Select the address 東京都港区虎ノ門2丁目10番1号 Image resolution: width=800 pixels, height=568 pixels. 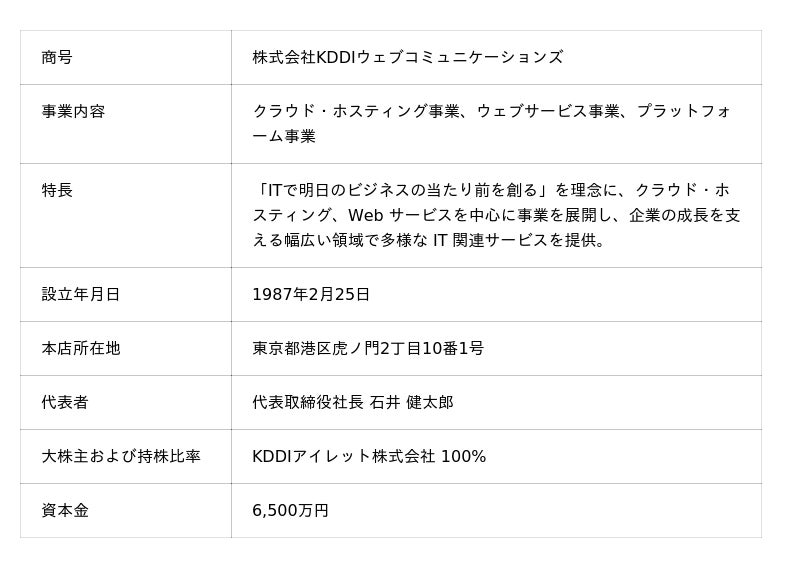pyautogui.click(x=368, y=349)
